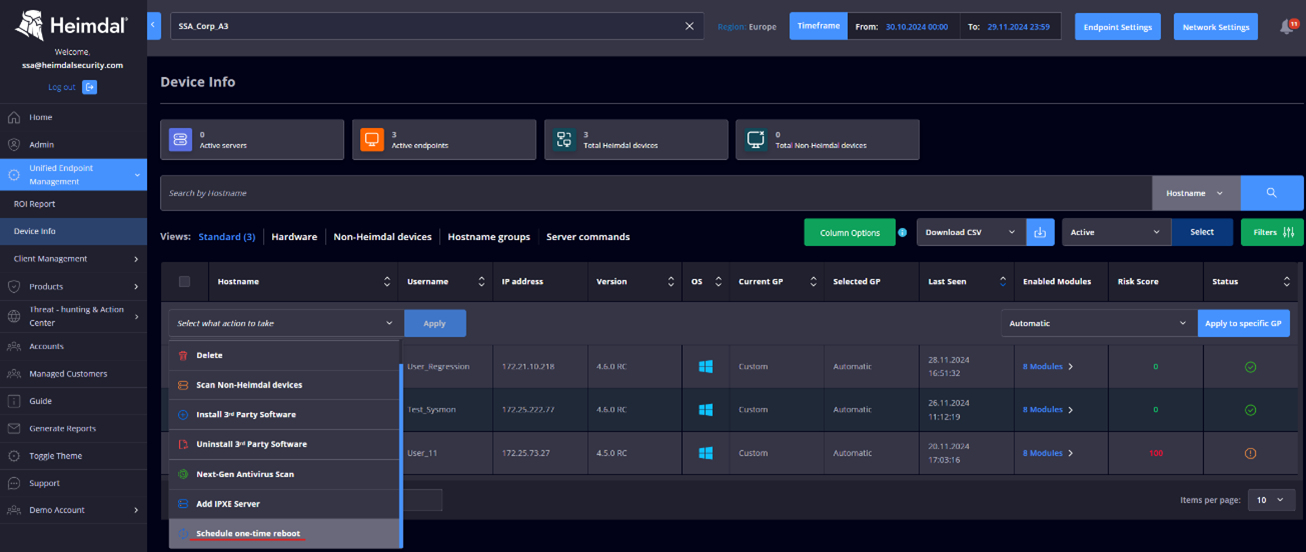Click the Log out arrow icon
This screenshot has width=1306, height=552.
click(x=89, y=87)
